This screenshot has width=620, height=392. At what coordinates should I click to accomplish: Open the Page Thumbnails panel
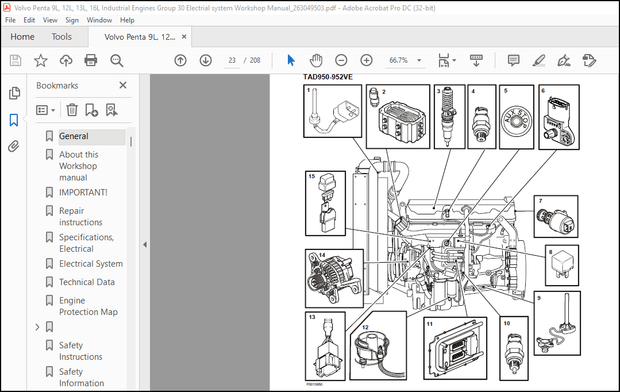(14, 93)
